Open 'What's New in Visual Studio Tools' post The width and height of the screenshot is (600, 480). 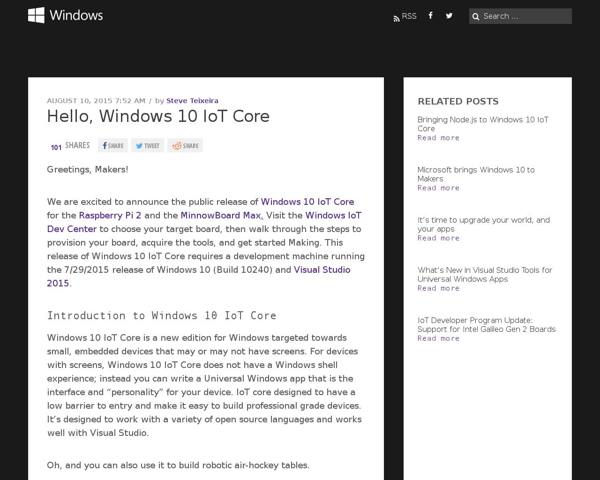coord(486,274)
